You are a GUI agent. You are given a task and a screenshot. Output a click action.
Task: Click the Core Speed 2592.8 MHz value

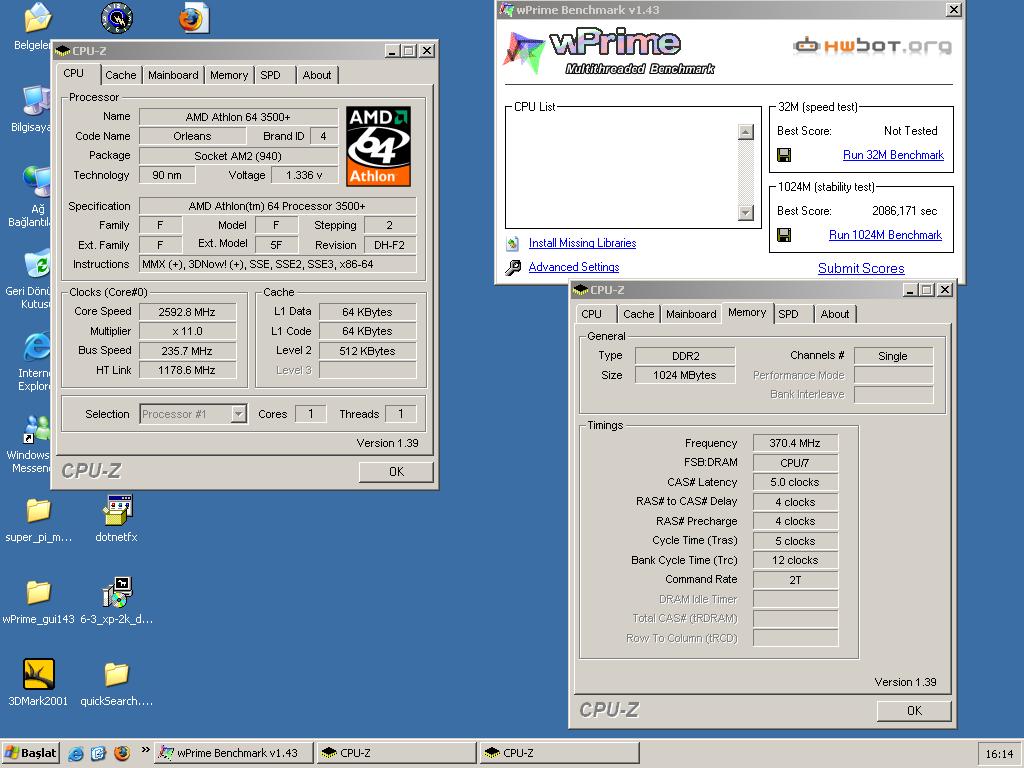pos(187,312)
